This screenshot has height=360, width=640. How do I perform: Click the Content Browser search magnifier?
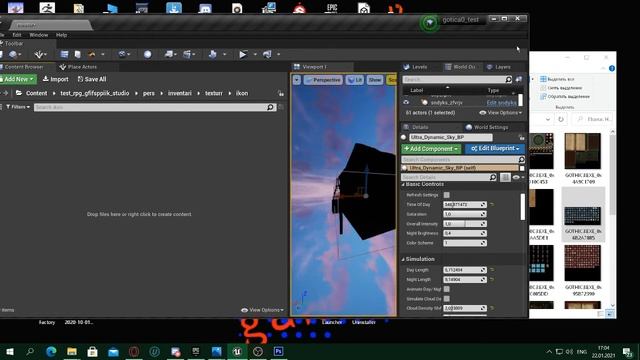tap(270, 107)
